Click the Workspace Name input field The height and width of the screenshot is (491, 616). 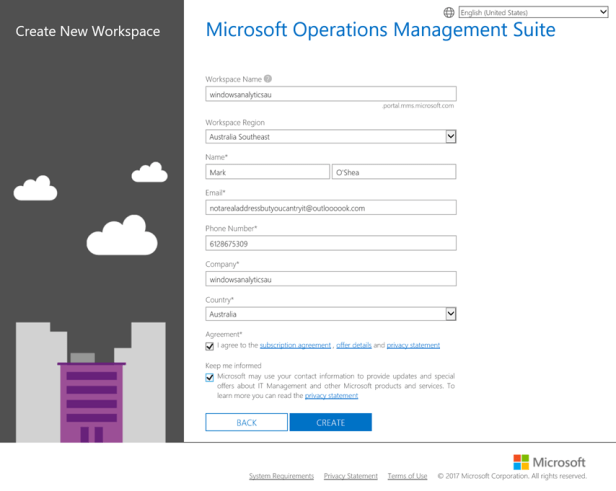[x=331, y=94]
